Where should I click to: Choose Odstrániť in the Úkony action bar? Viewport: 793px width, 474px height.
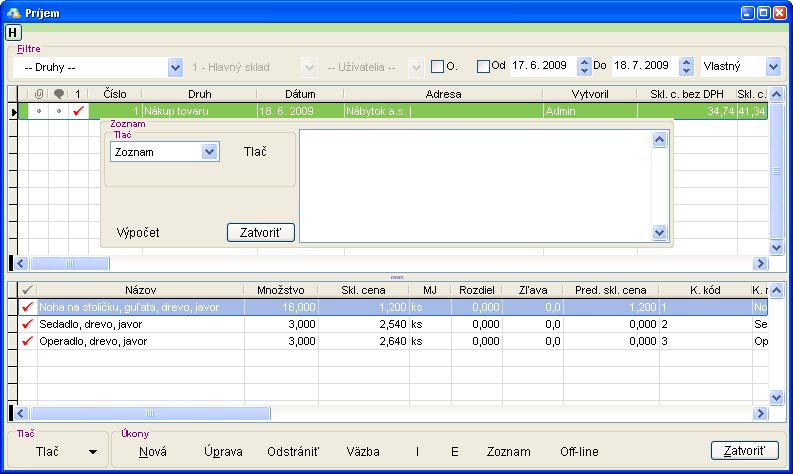[293, 452]
